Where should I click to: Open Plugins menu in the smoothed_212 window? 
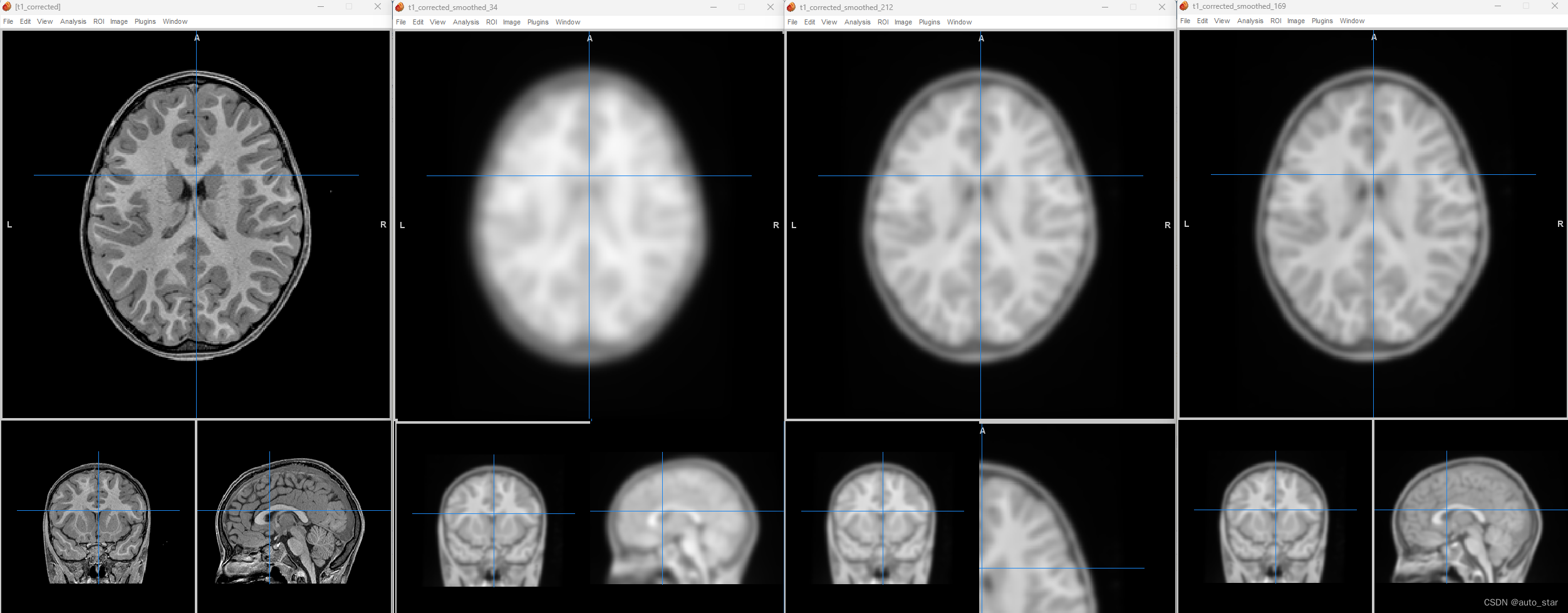click(x=930, y=22)
